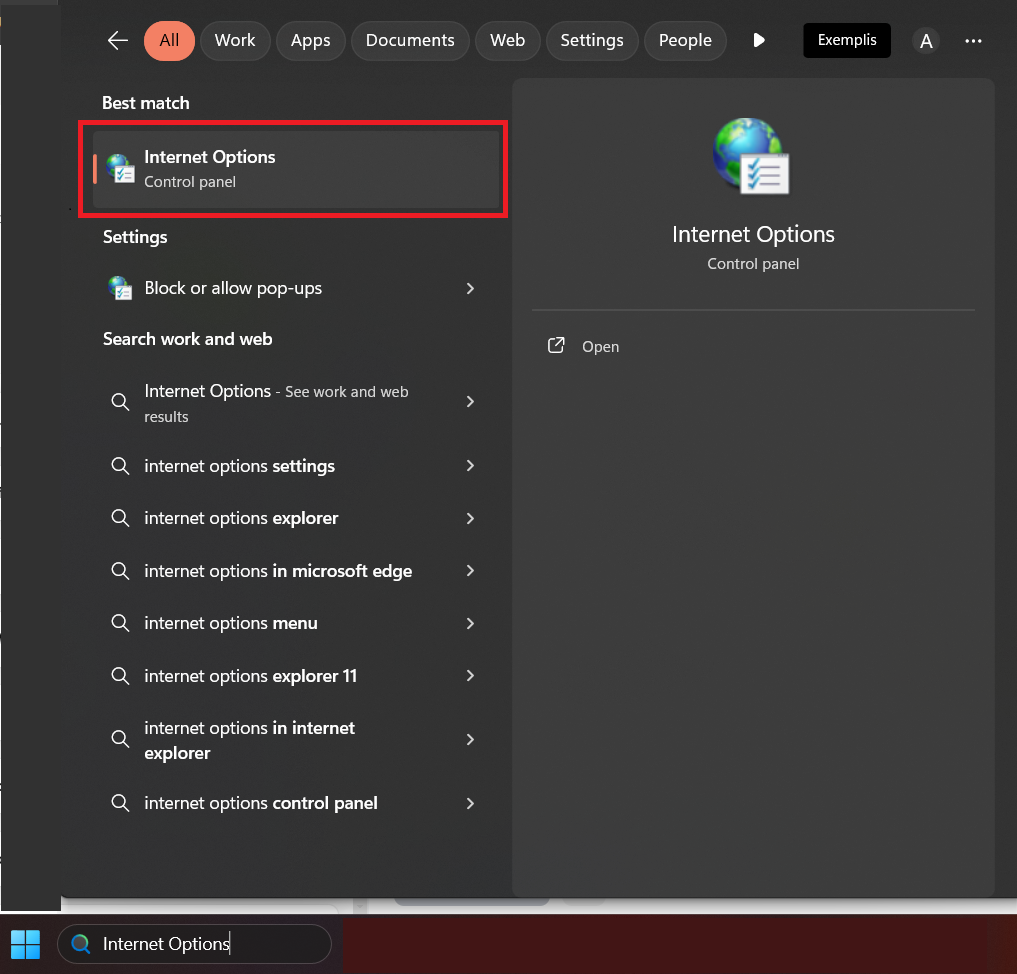The width and height of the screenshot is (1017, 974).
Task: Click the play arrow to show more filters
Action: point(759,41)
